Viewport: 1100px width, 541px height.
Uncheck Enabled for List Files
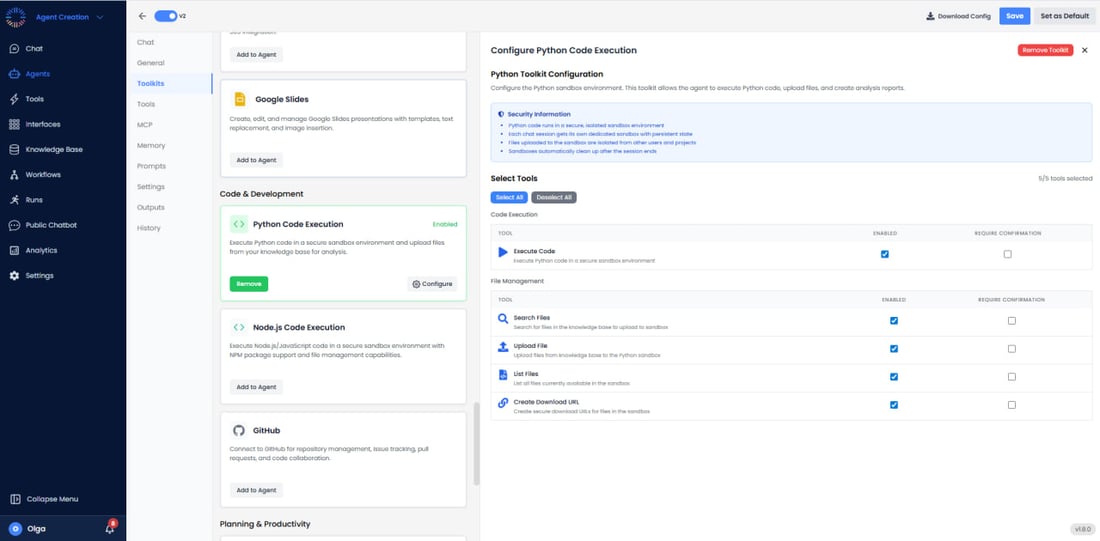click(x=894, y=377)
